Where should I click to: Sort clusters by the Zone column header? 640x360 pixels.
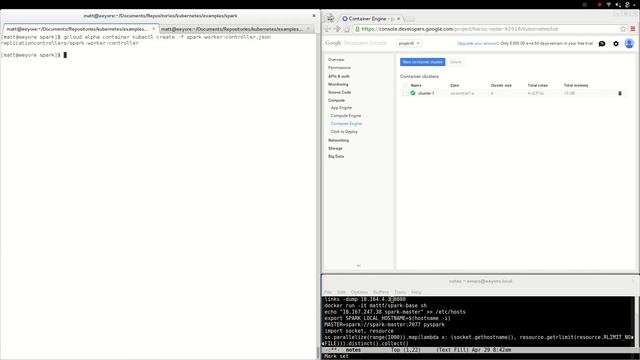(454, 85)
